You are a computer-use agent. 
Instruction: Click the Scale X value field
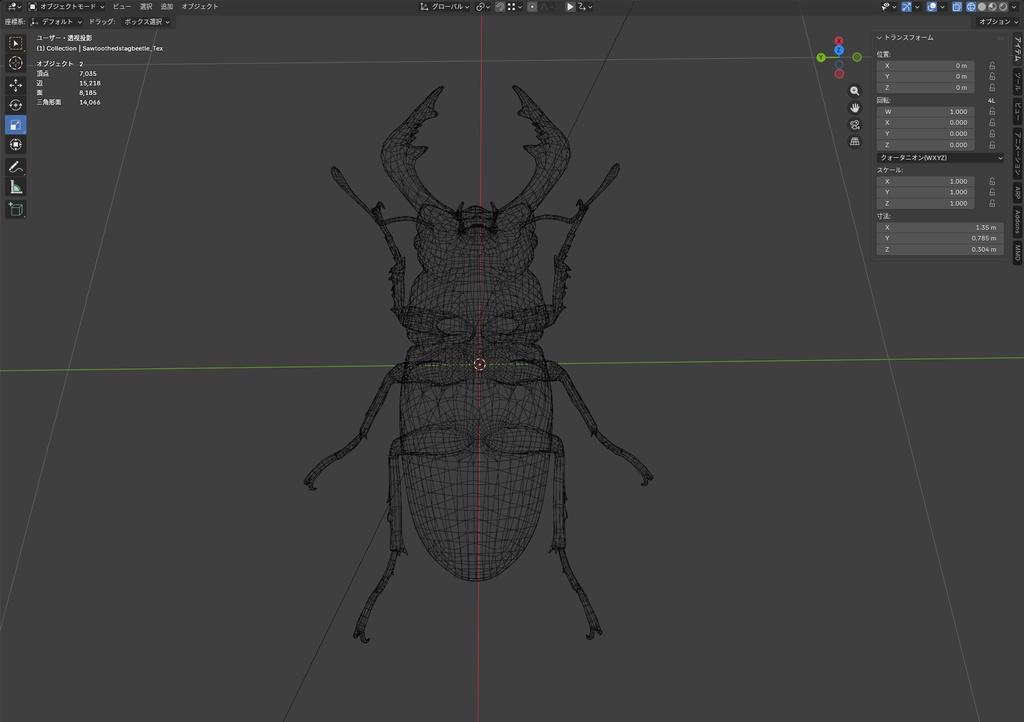[925, 181]
